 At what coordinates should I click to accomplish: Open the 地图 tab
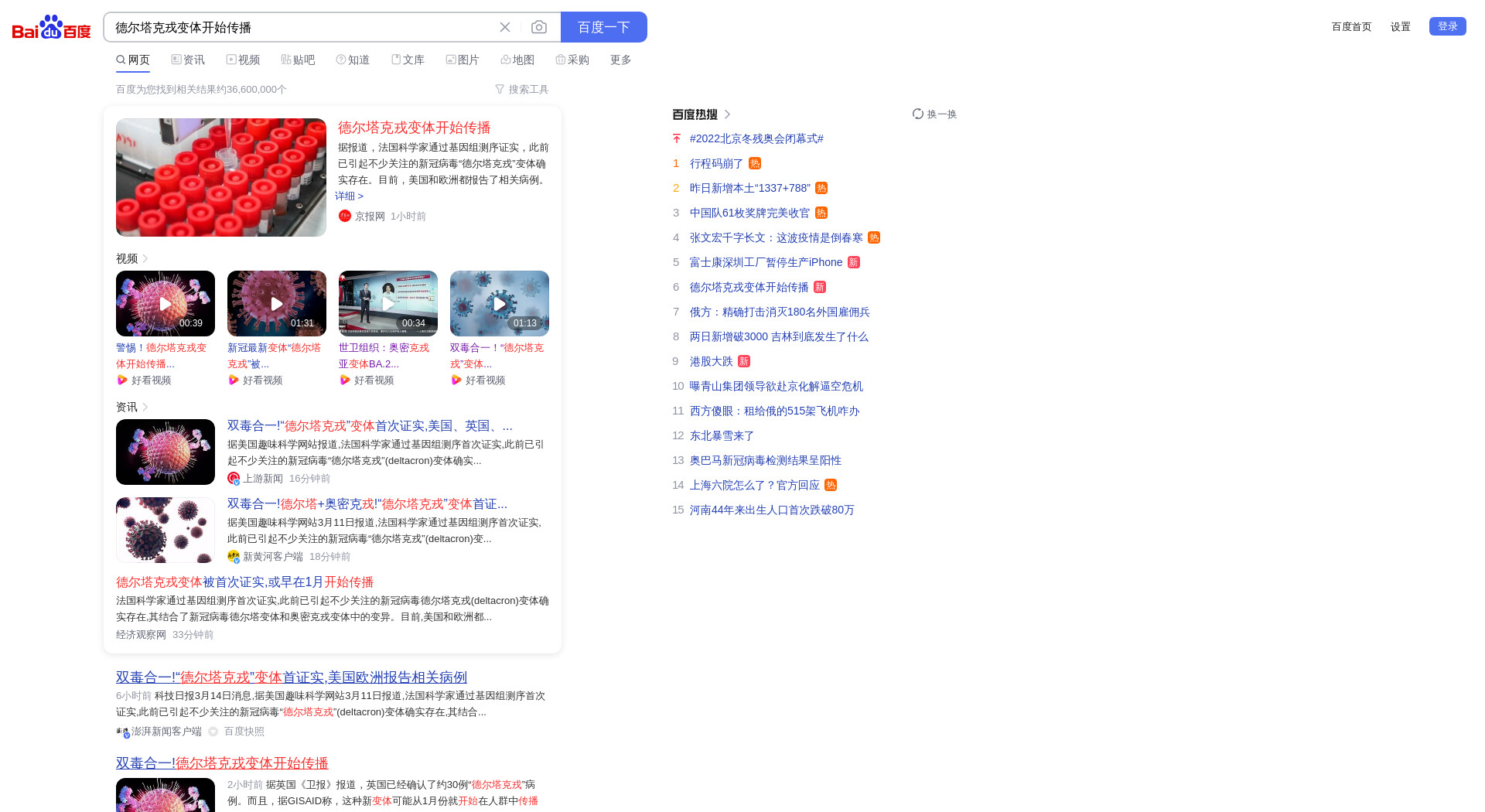[517, 60]
